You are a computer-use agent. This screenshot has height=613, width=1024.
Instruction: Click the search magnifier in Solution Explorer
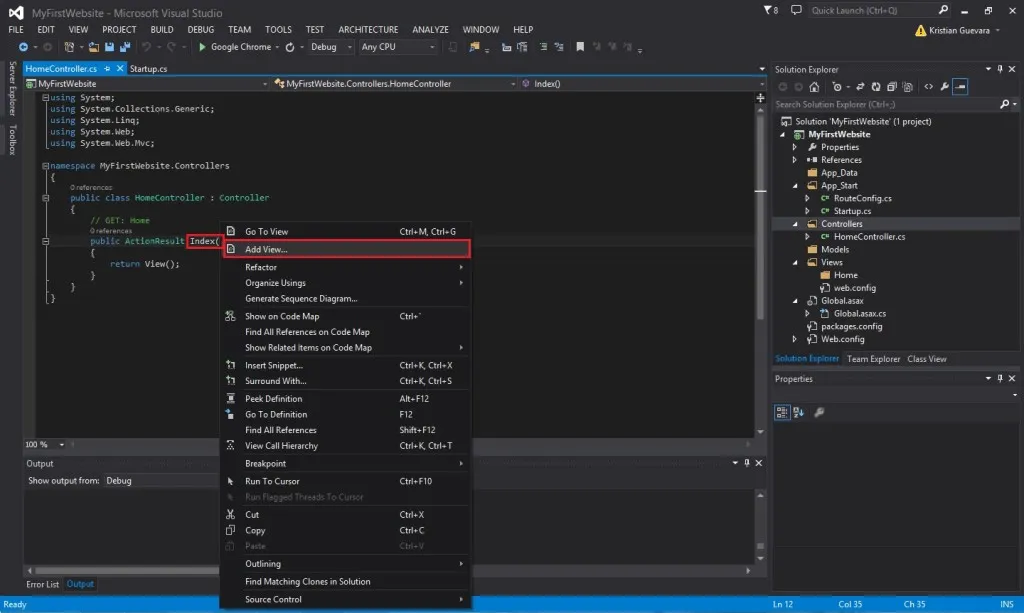[x=1004, y=104]
